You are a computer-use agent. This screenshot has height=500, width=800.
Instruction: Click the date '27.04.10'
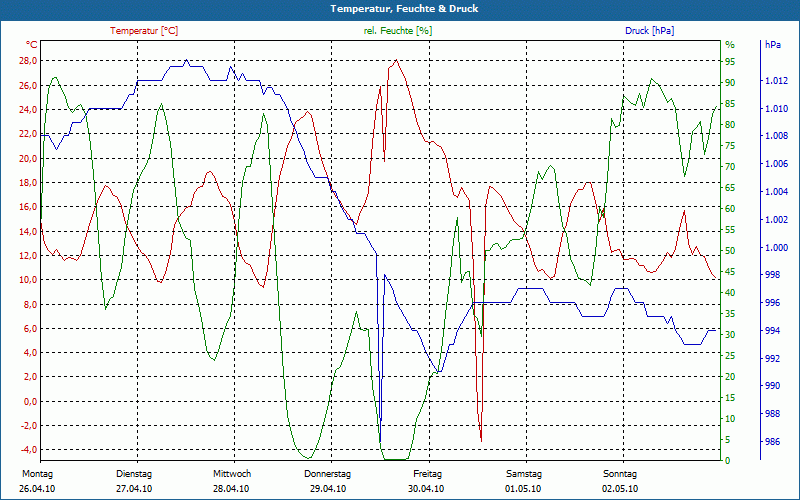click(134, 489)
